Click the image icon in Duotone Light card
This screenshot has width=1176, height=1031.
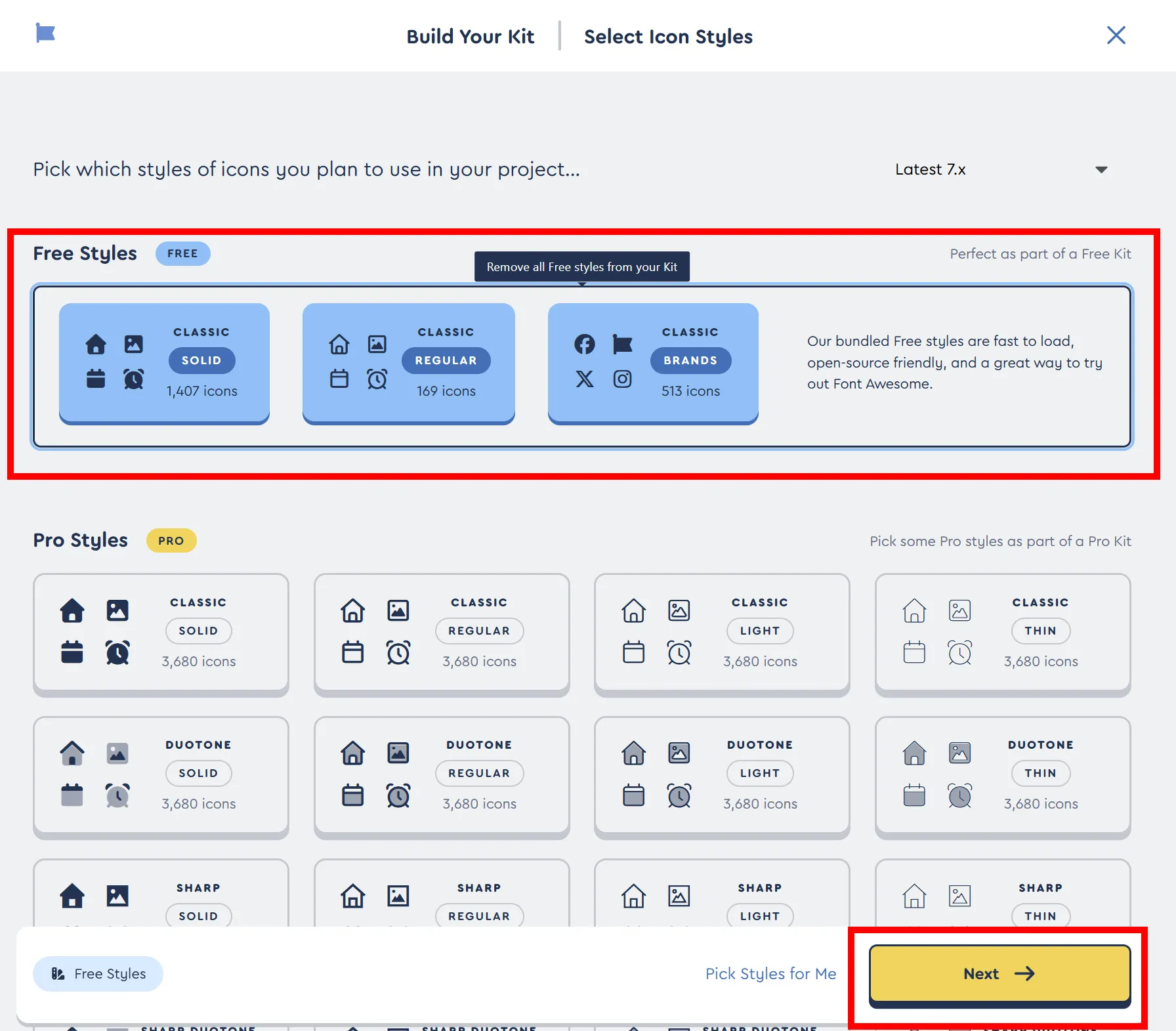pos(679,753)
